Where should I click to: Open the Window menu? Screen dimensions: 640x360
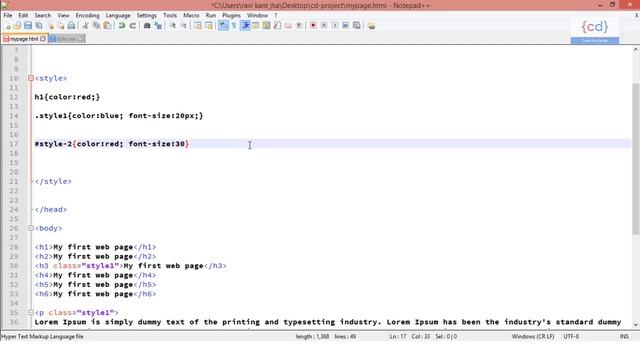tap(257, 16)
